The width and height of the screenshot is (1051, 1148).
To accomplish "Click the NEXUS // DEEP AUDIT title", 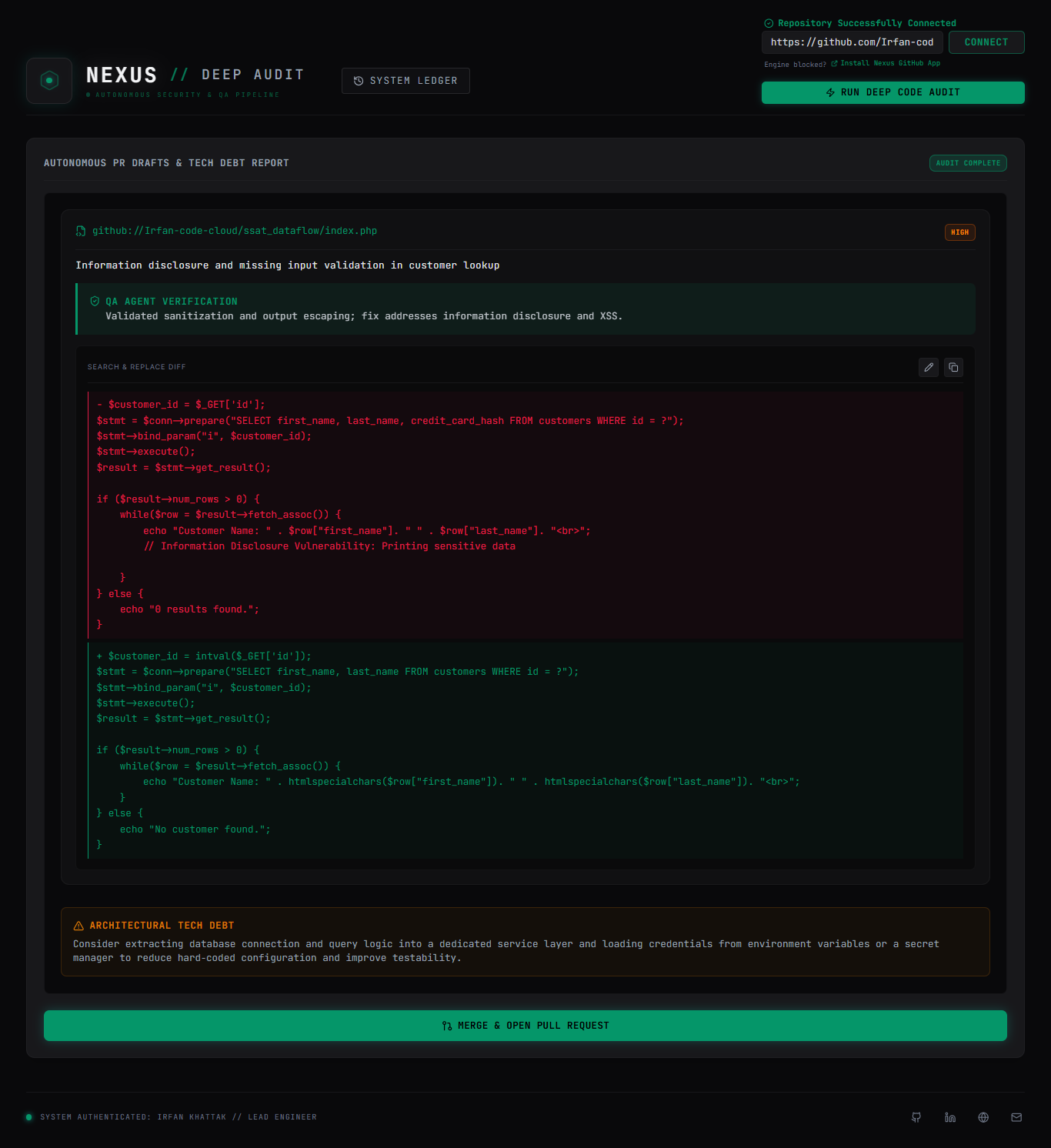I will pyautogui.click(x=195, y=75).
